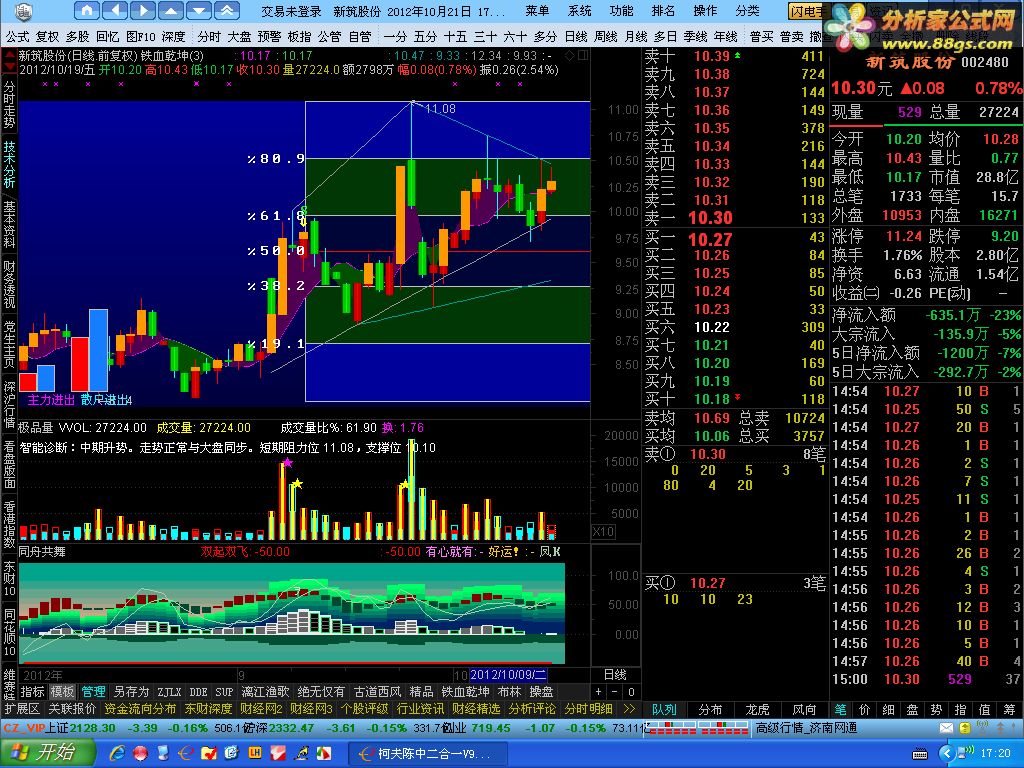The image size is (1024, 768).
Task: Apply the 漓江渔歌 template
Action: 265,692
